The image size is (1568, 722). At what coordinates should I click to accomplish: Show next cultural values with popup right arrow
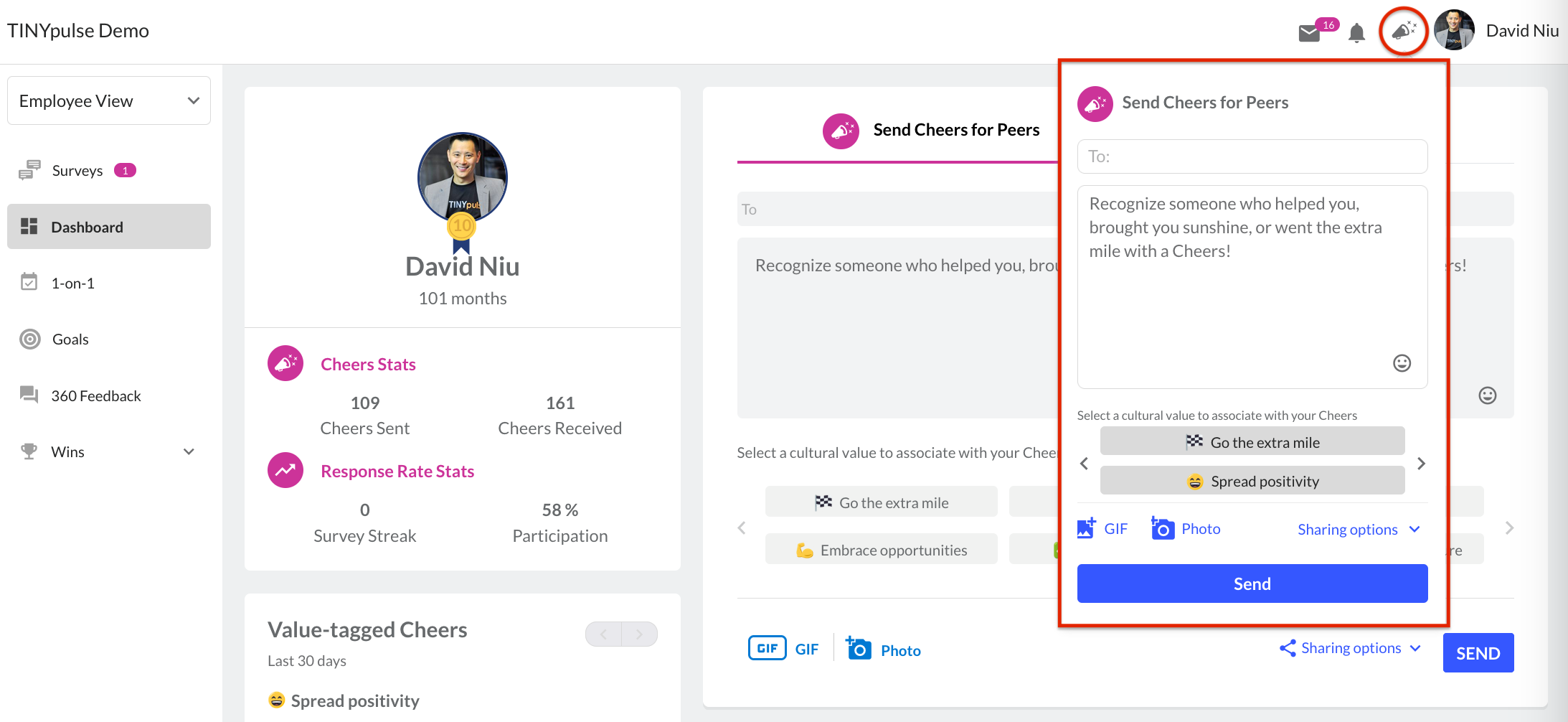[x=1421, y=464]
